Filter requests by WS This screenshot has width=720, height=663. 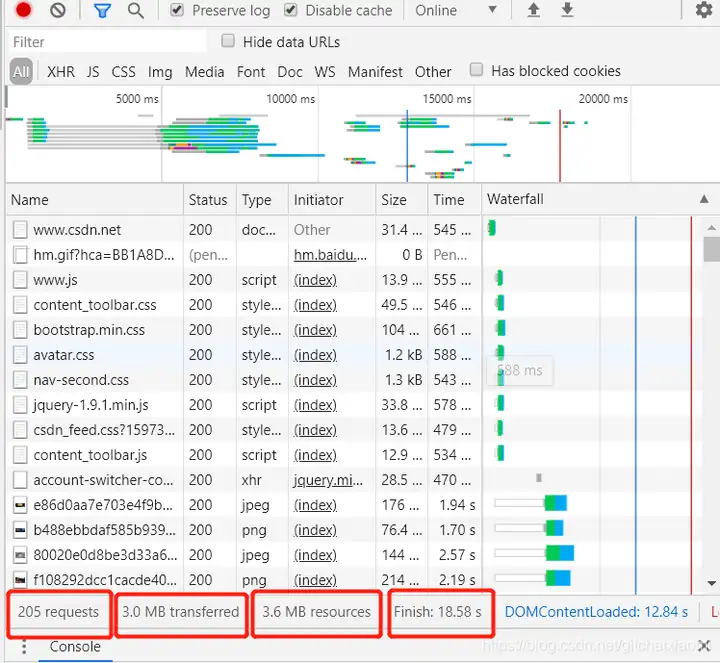[325, 72]
